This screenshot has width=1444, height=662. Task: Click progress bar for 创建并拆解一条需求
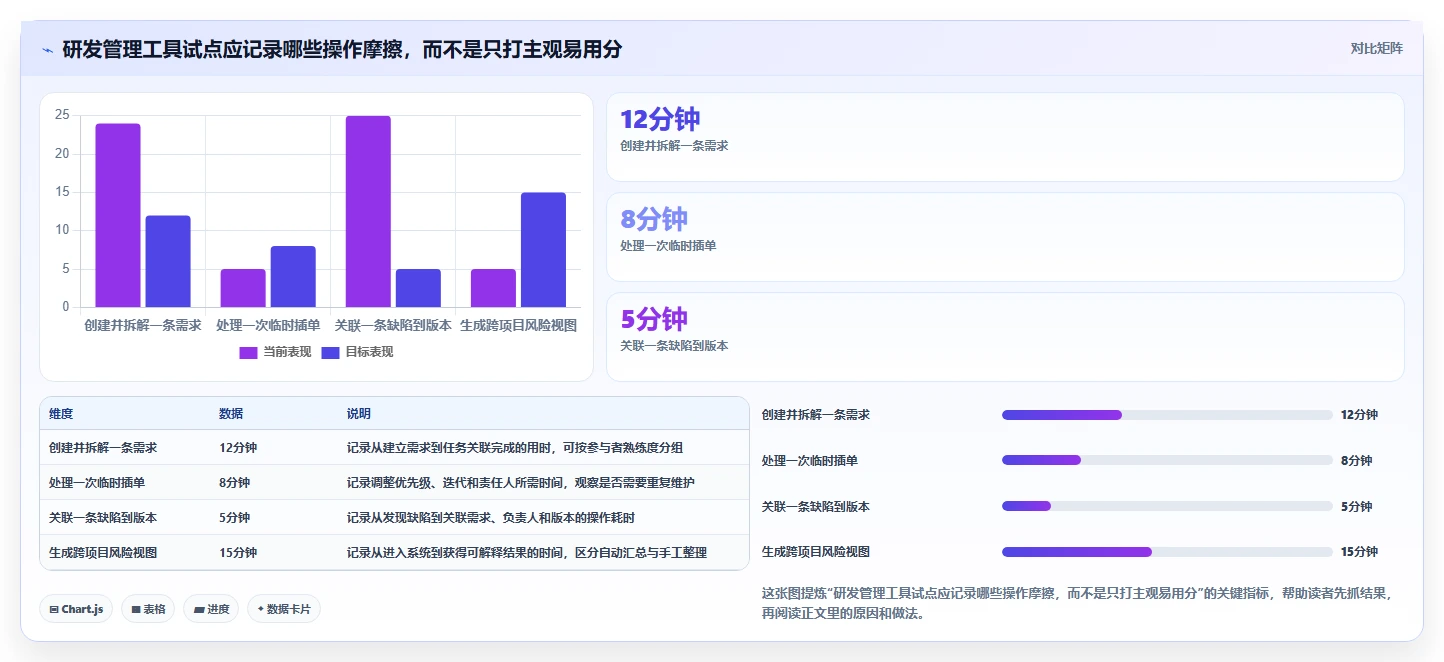[x=1167, y=415]
